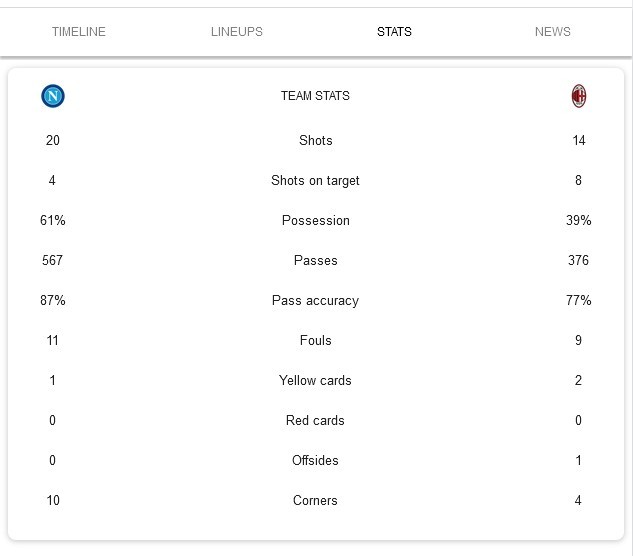Switch to the Timeline tab
Viewport: 633px width, 556px height.
79,32
